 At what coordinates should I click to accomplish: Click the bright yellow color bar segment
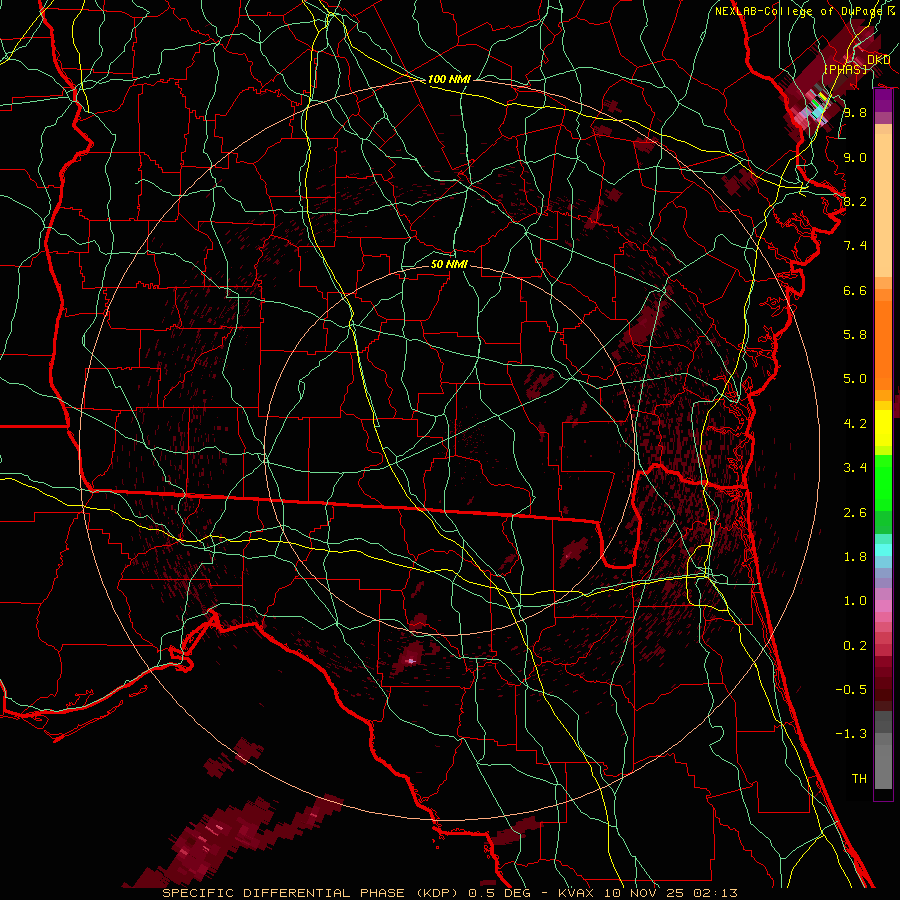883,428
